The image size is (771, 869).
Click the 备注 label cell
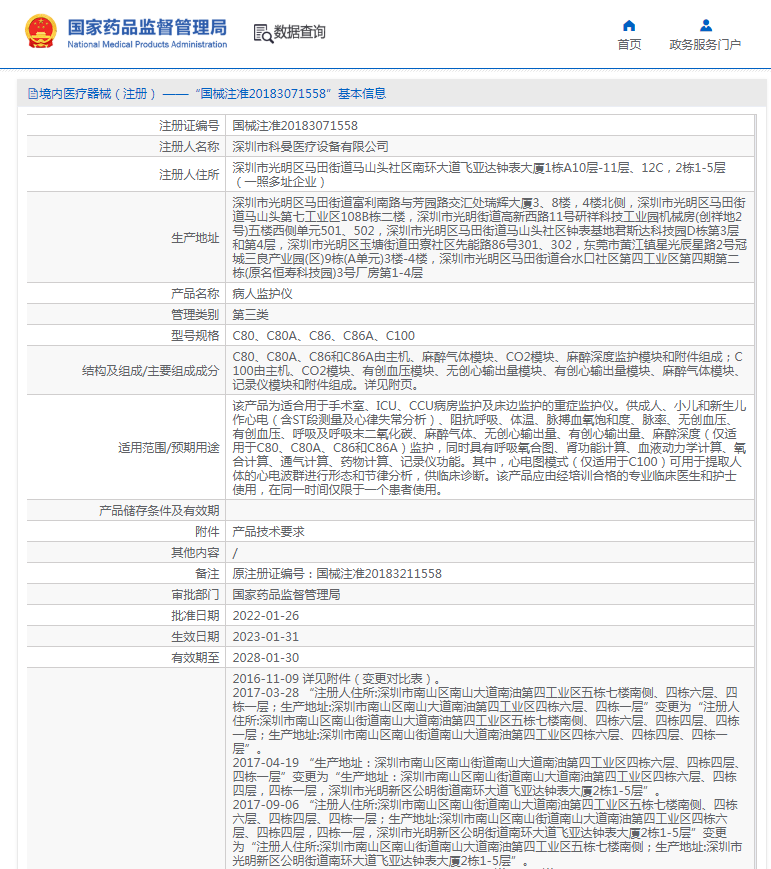[126, 574]
